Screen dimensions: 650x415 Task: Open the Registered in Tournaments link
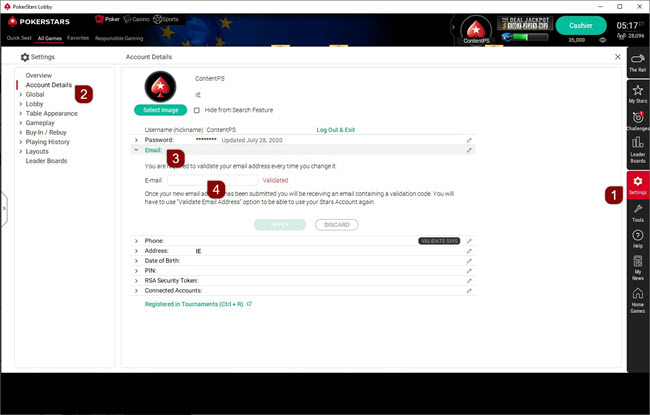(194, 304)
